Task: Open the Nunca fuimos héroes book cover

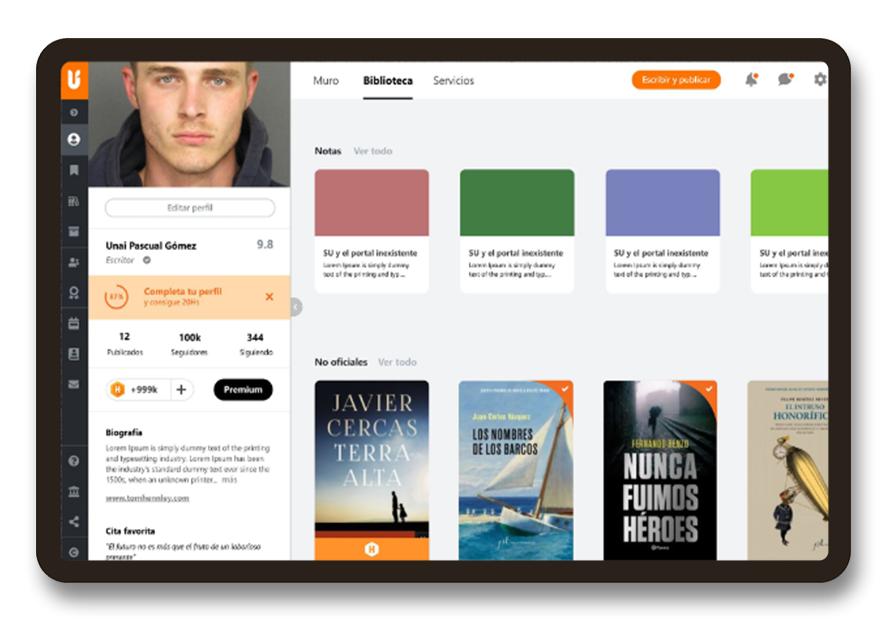Action: 660,470
